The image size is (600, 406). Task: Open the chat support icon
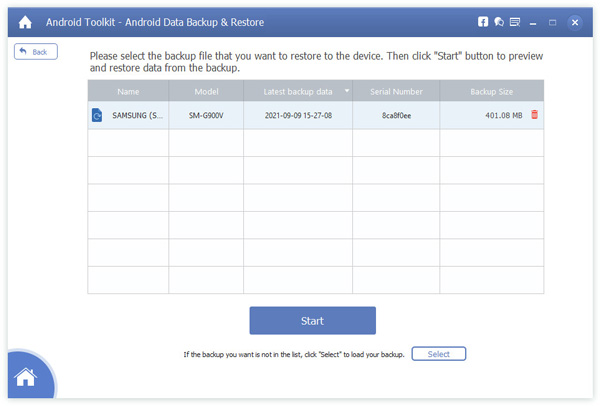[x=499, y=22]
